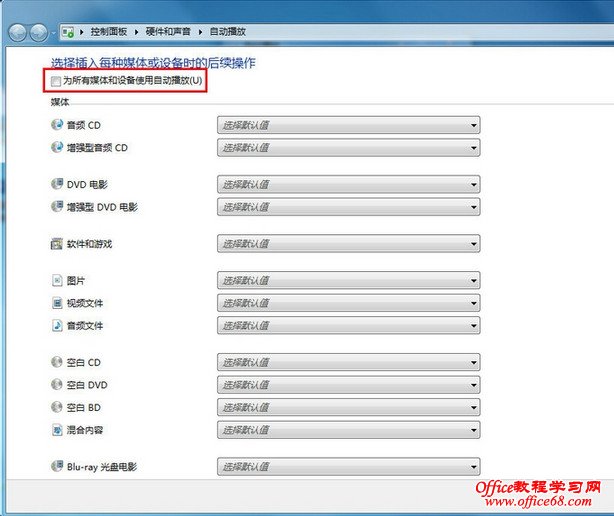This screenshot has width=614, height=516.
Task: Open the 空白 CD dropdown
Action: click(x=349, y=363)
